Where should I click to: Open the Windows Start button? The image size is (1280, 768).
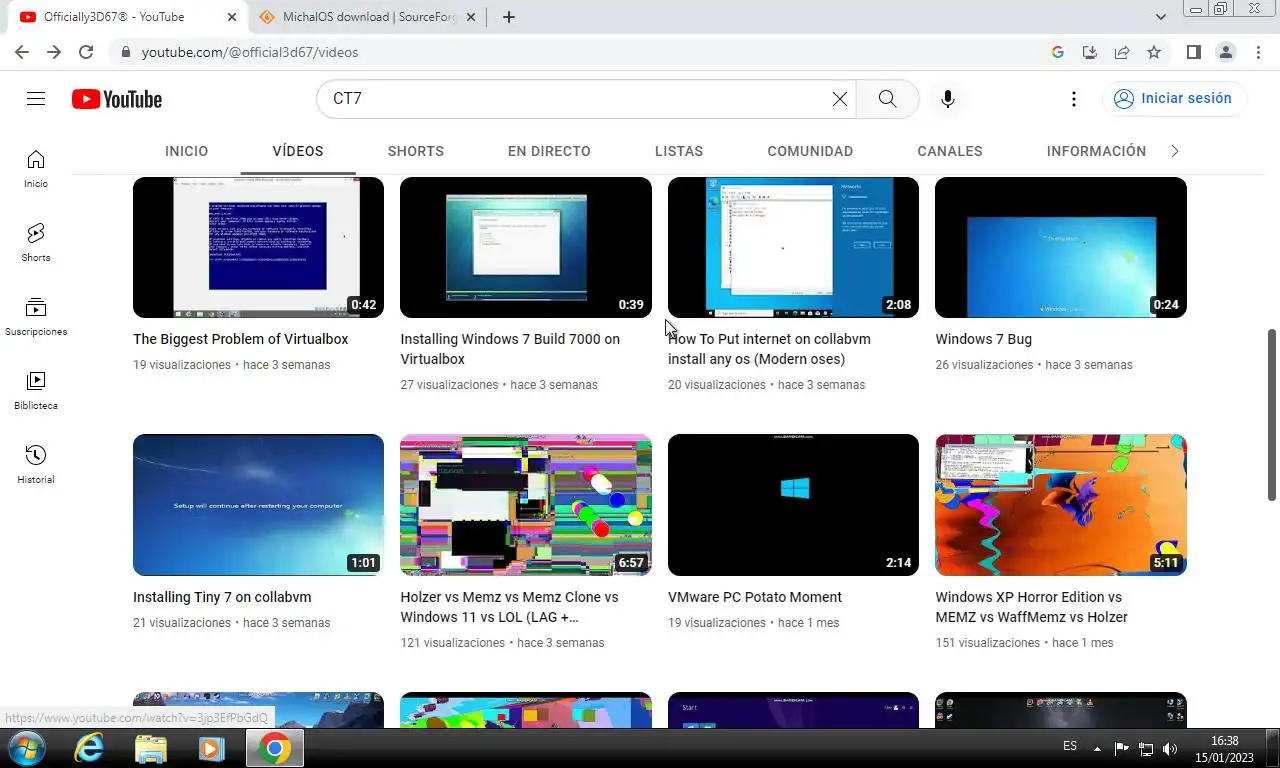[x=25, y=748]
